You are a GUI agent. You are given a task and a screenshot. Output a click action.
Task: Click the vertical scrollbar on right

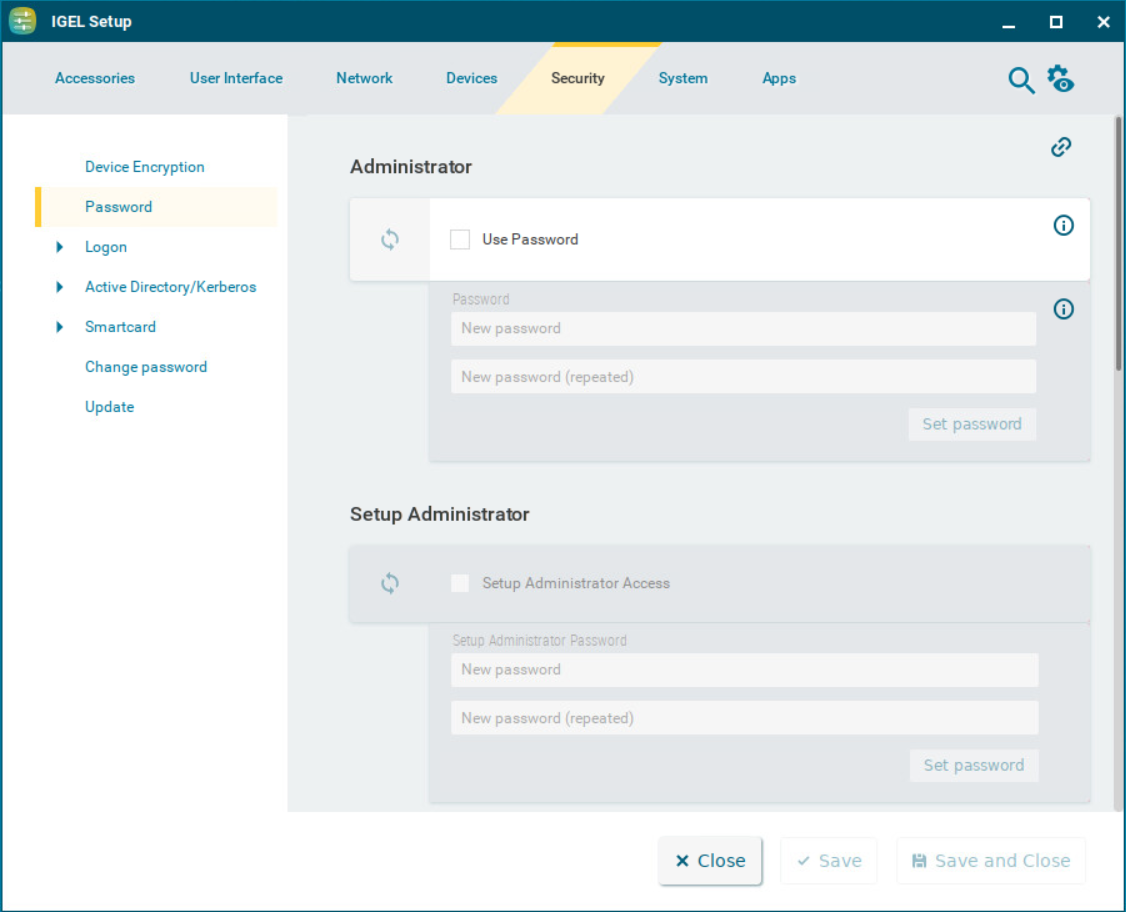[x=1118, y=245]
